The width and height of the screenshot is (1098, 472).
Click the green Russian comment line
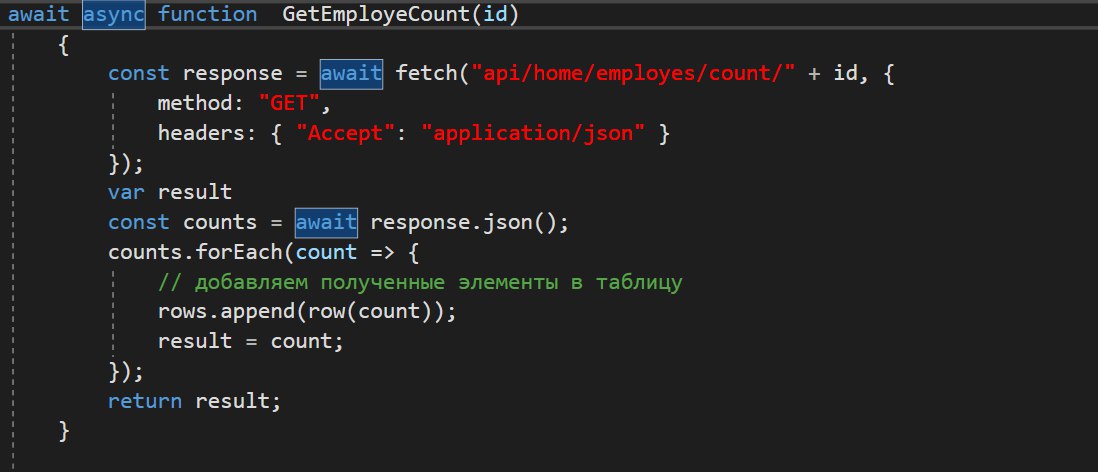click(420, 282)
